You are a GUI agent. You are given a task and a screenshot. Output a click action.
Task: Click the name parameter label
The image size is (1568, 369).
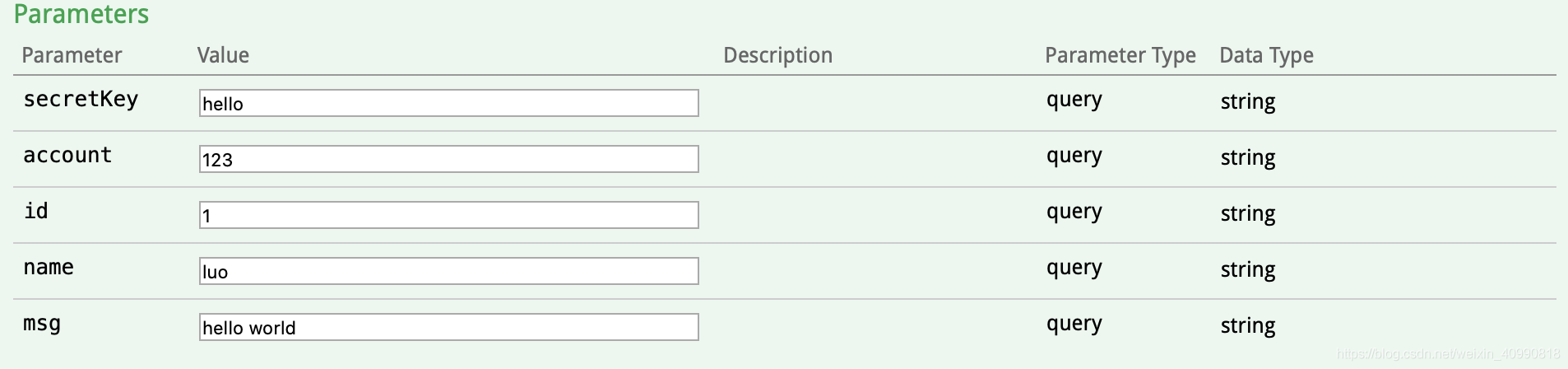(x=49, y=268)
